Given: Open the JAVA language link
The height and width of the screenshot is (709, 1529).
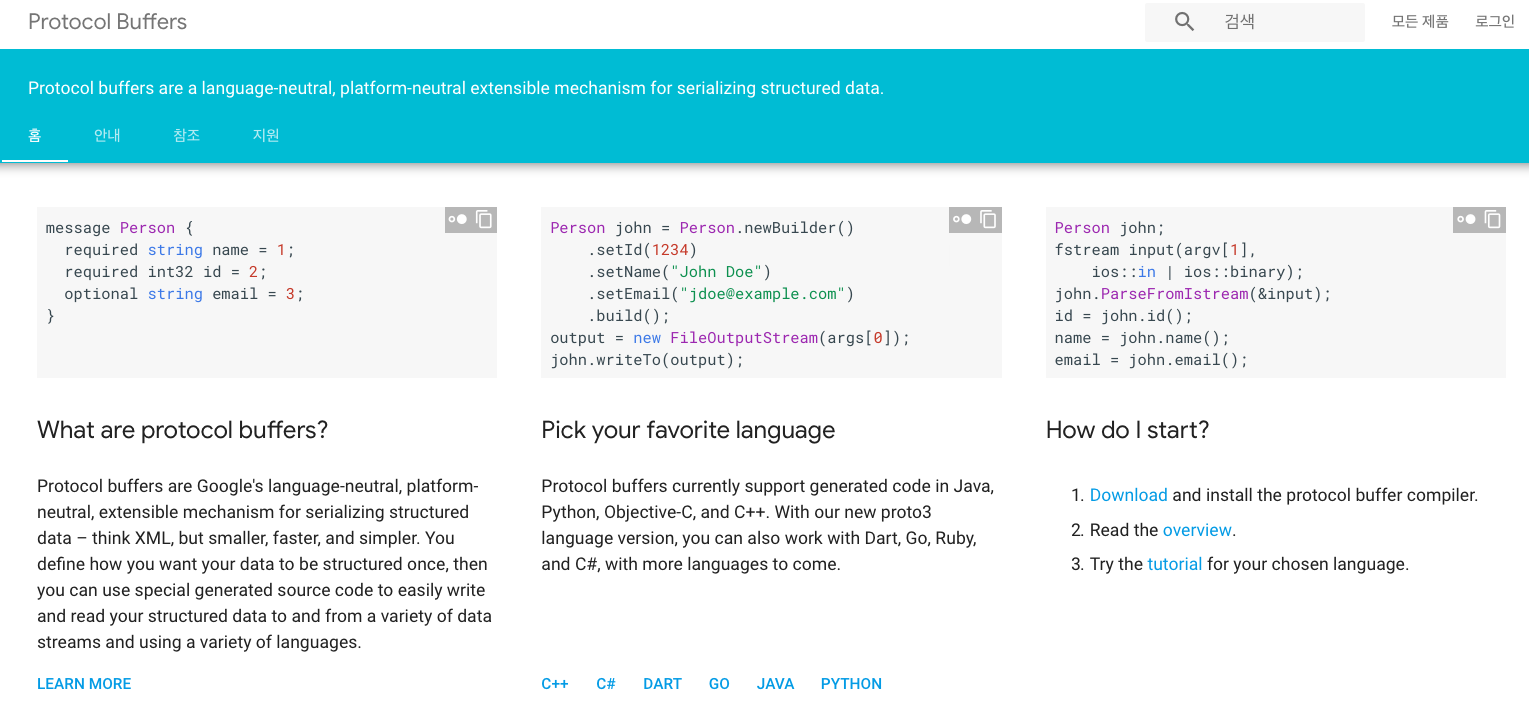Looking at the screenshot, I should click(775, 684).
